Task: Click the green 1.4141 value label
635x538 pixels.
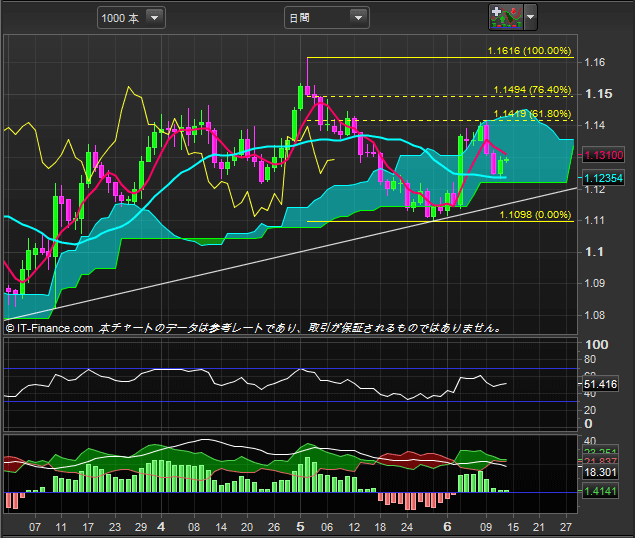Action: [x=600, y=491]
